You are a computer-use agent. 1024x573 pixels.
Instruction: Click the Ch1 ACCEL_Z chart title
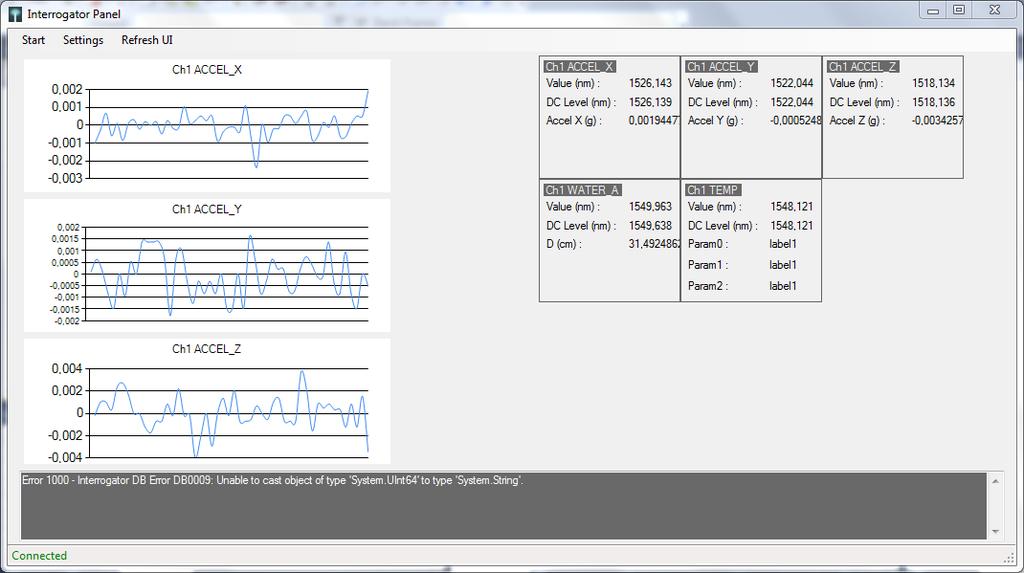(x=206, y=349)
